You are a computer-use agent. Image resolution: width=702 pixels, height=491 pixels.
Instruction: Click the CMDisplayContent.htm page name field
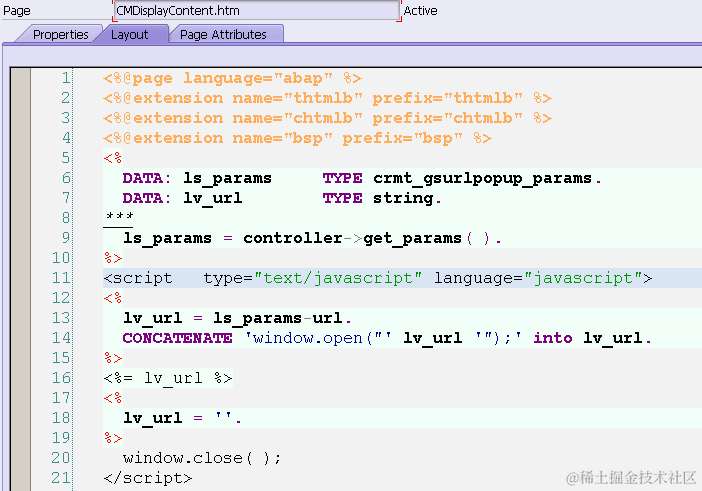click(x=257, y=10)
